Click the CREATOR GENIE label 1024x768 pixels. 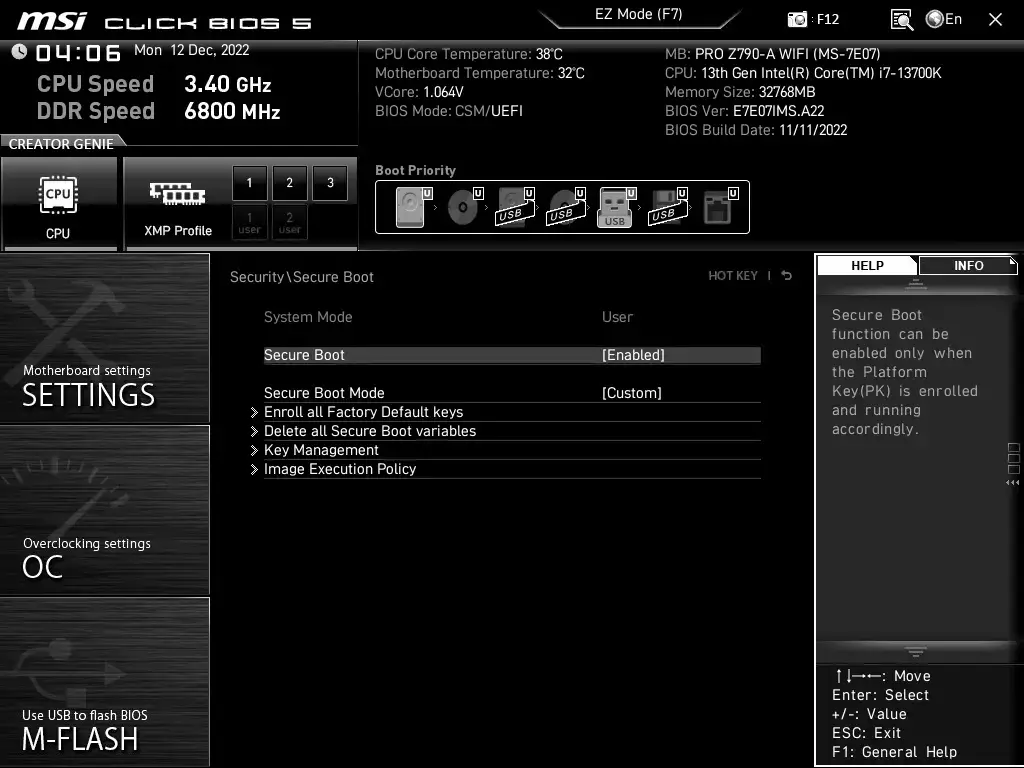[61, 144]
